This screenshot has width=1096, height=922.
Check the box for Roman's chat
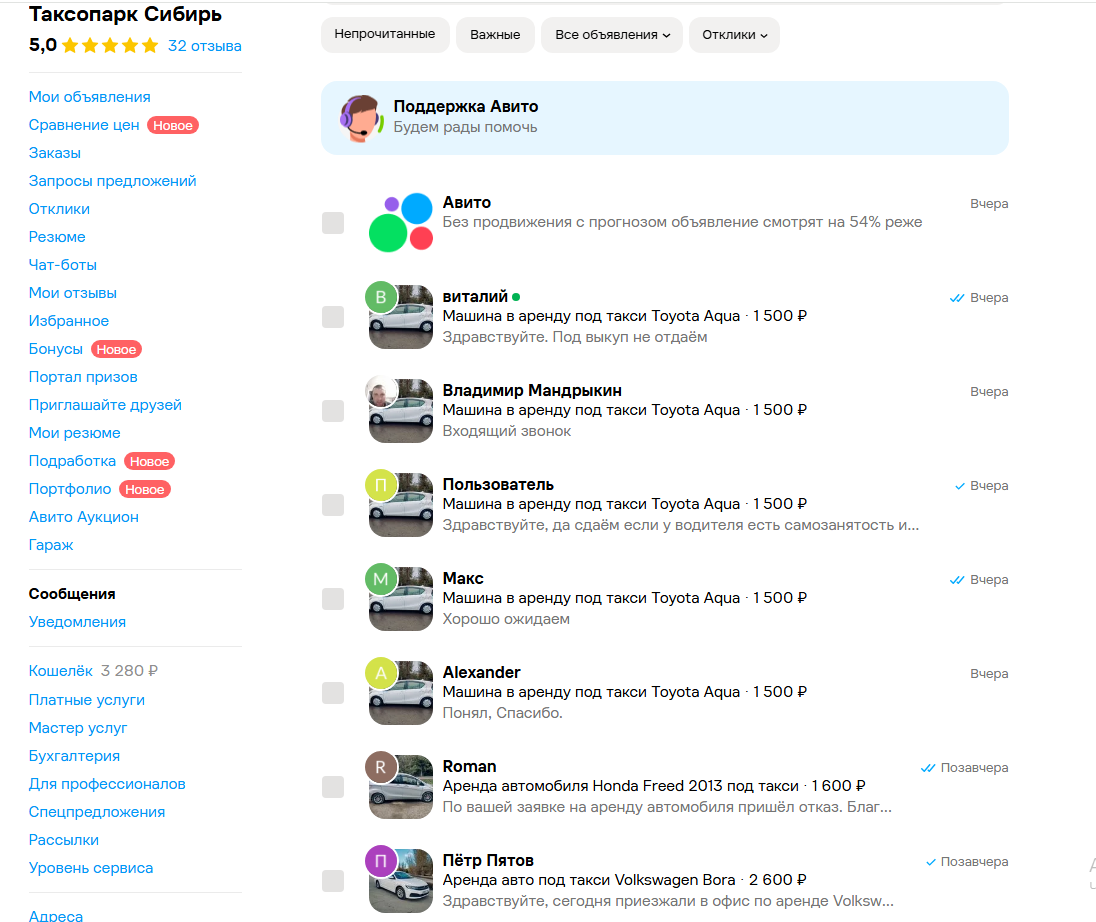(x=333, y=787)
